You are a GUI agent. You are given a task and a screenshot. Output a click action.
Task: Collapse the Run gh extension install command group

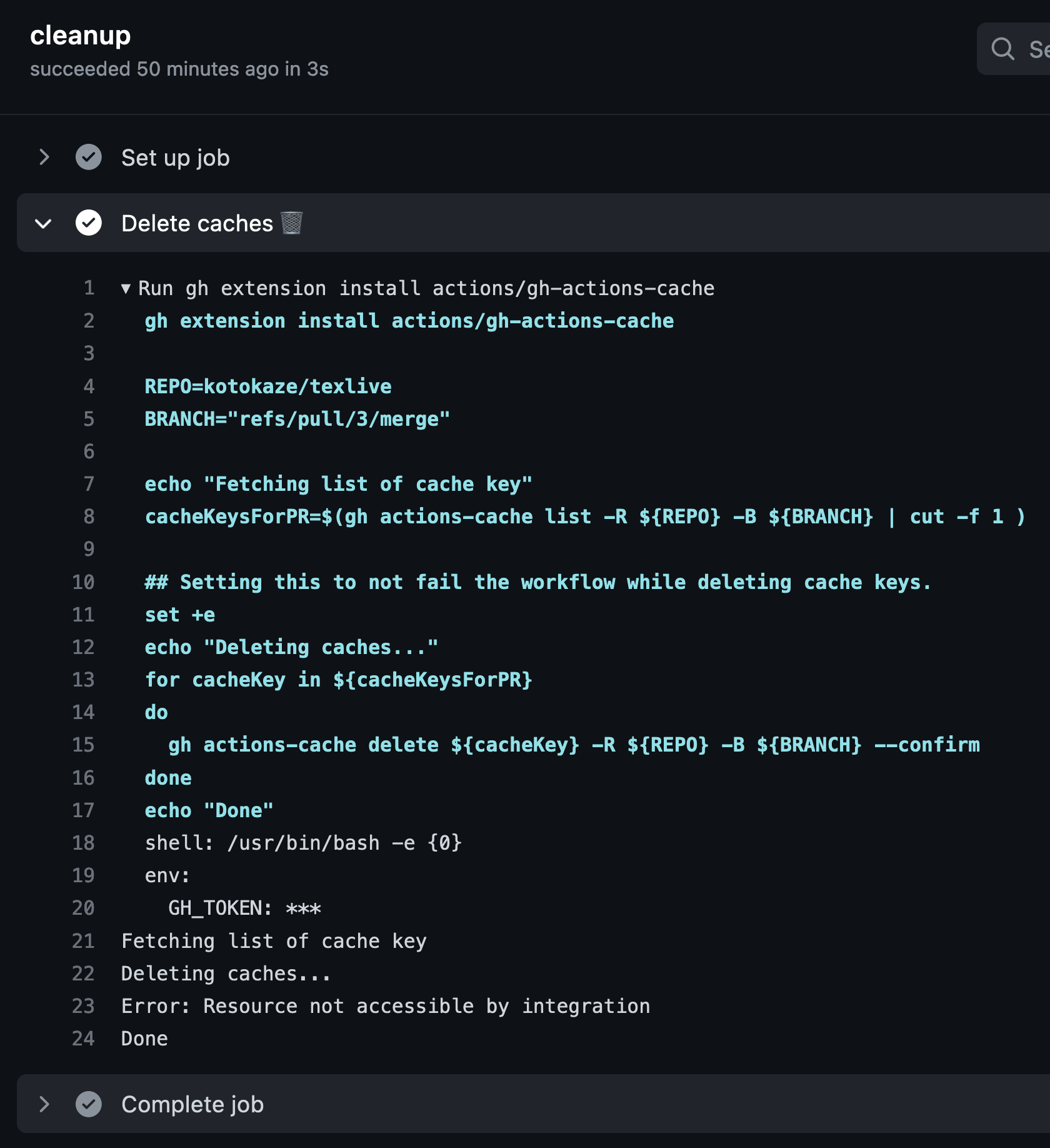pos(126,288)
